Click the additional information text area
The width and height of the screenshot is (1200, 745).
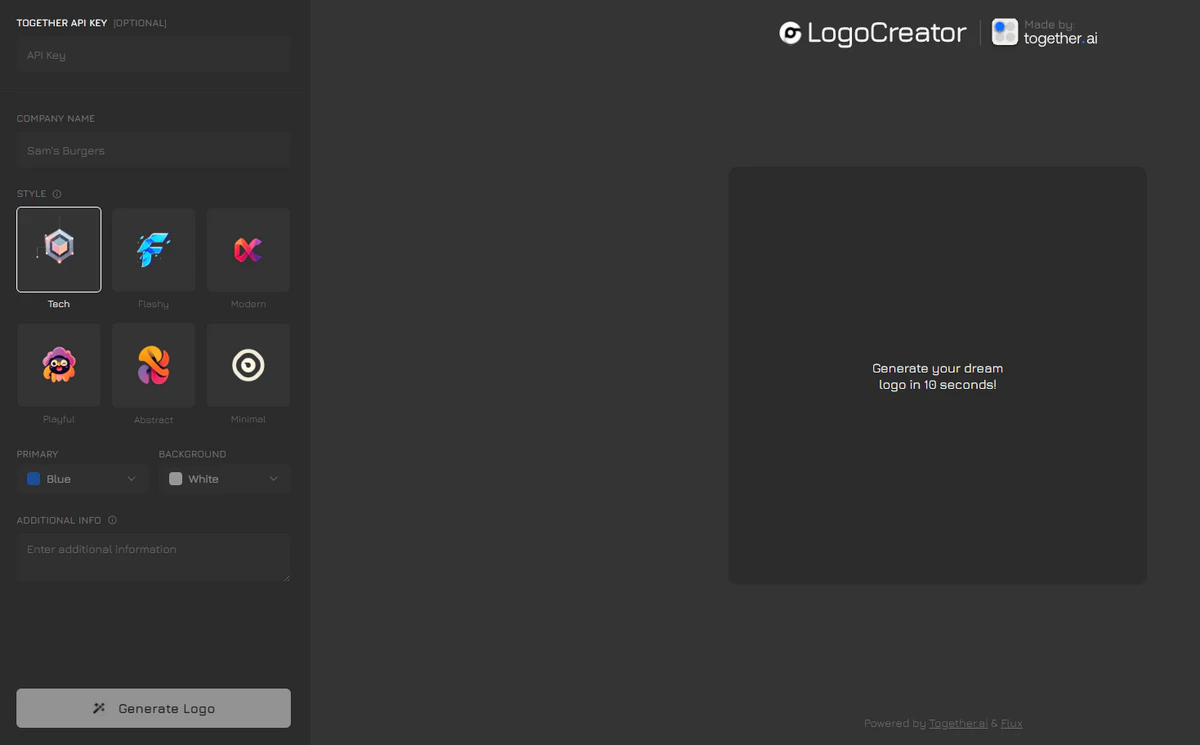click(x=153, y=557)
